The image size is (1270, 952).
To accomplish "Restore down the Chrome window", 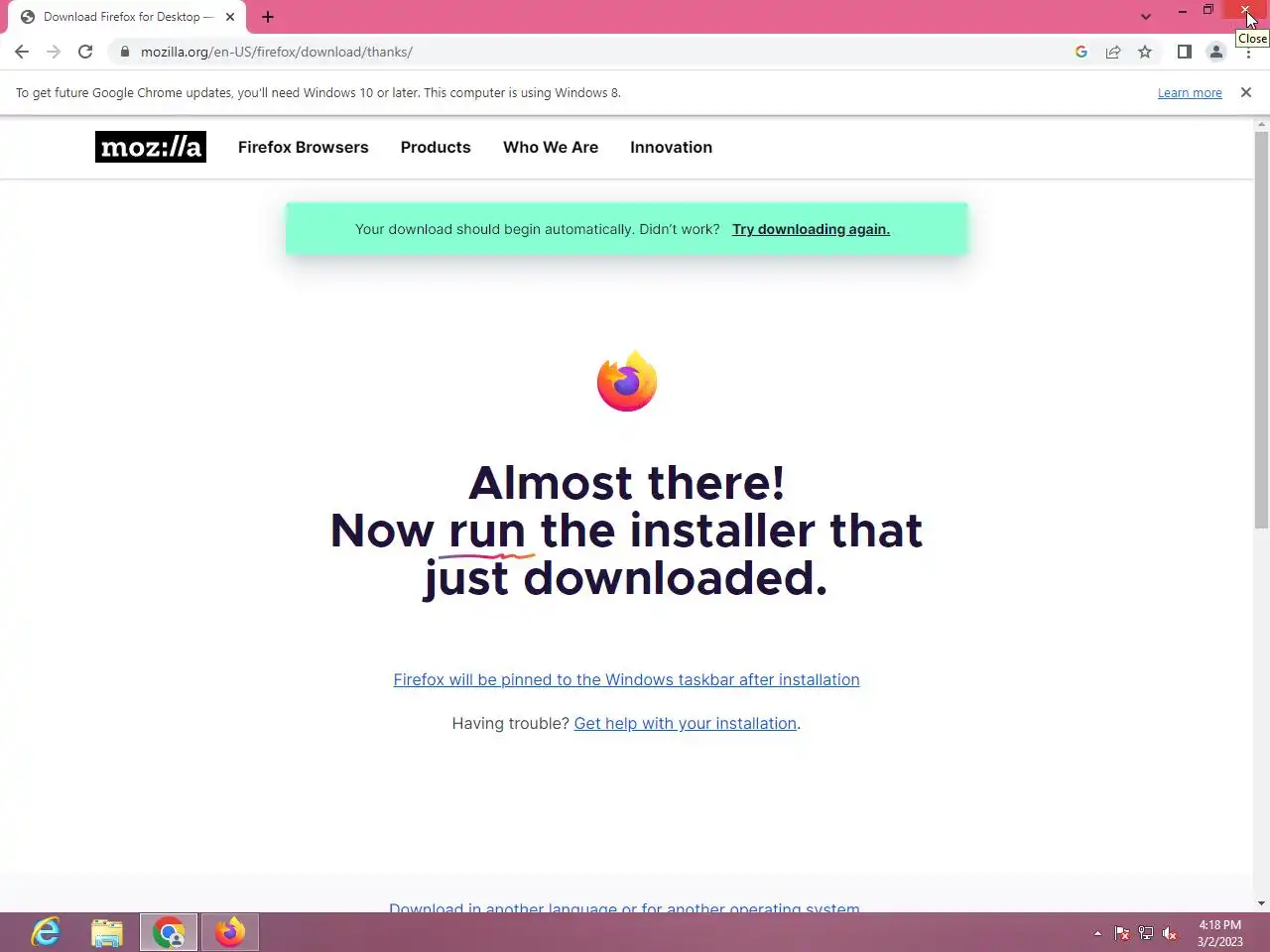I will pyautogui.click(x=1208, y=11).
